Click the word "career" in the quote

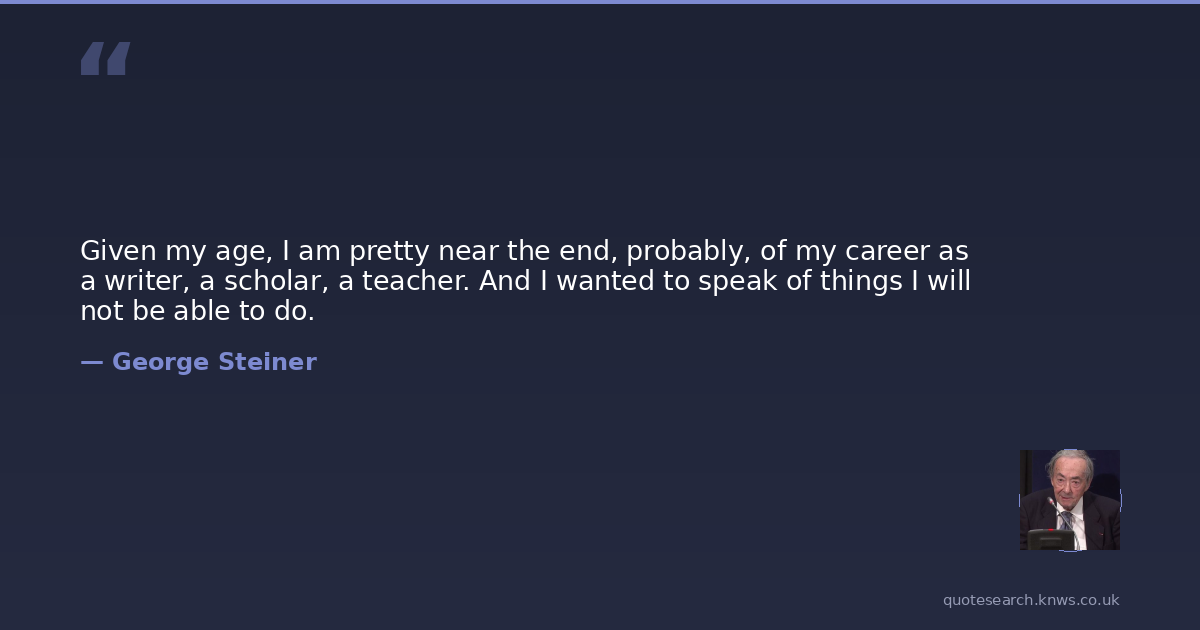click(x=888, y=250)
